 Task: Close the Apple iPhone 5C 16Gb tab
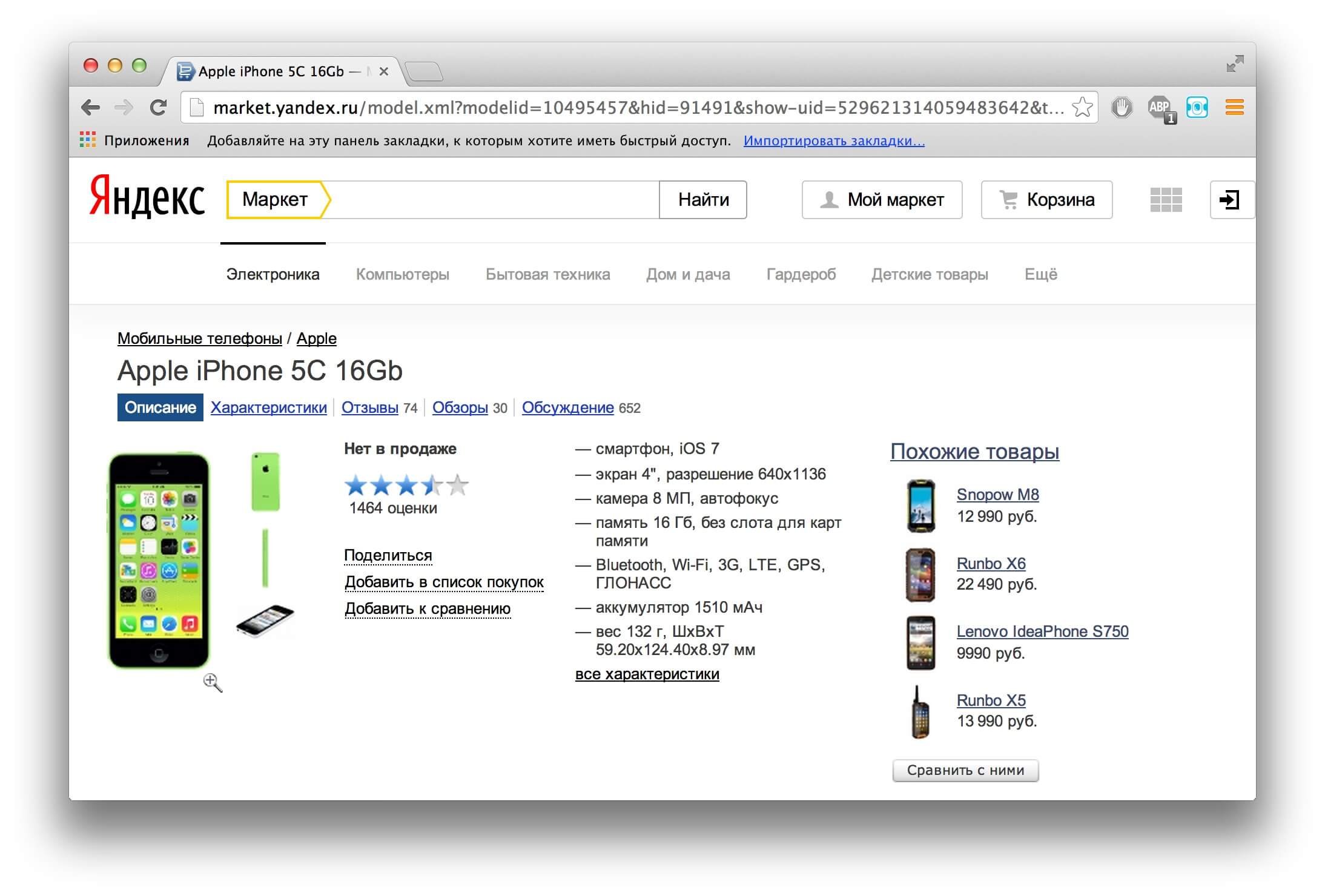pos(383,71)
